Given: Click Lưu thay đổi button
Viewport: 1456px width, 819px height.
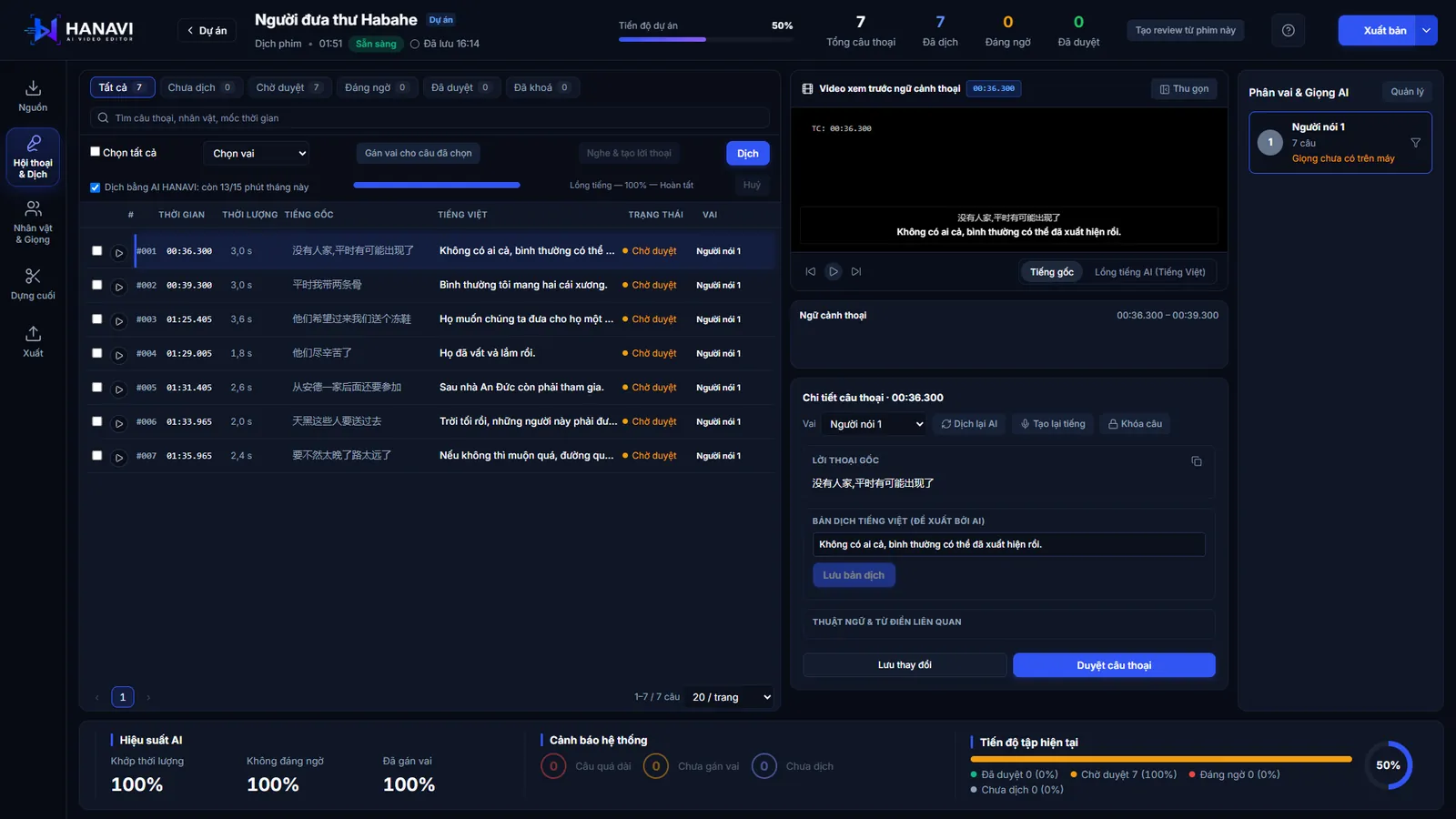Looking at the screenshot, I should pos(905,665).
